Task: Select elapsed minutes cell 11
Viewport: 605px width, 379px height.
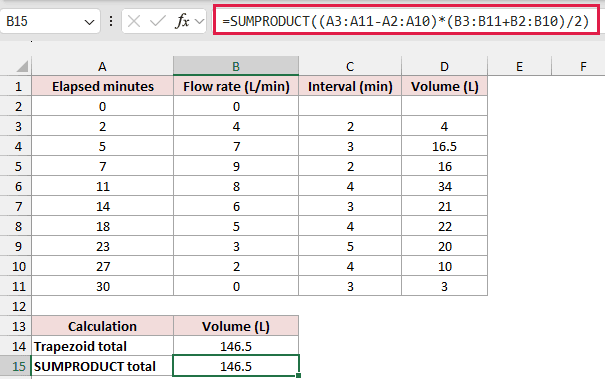Action: pyautogui.click(x=102, y=187)
